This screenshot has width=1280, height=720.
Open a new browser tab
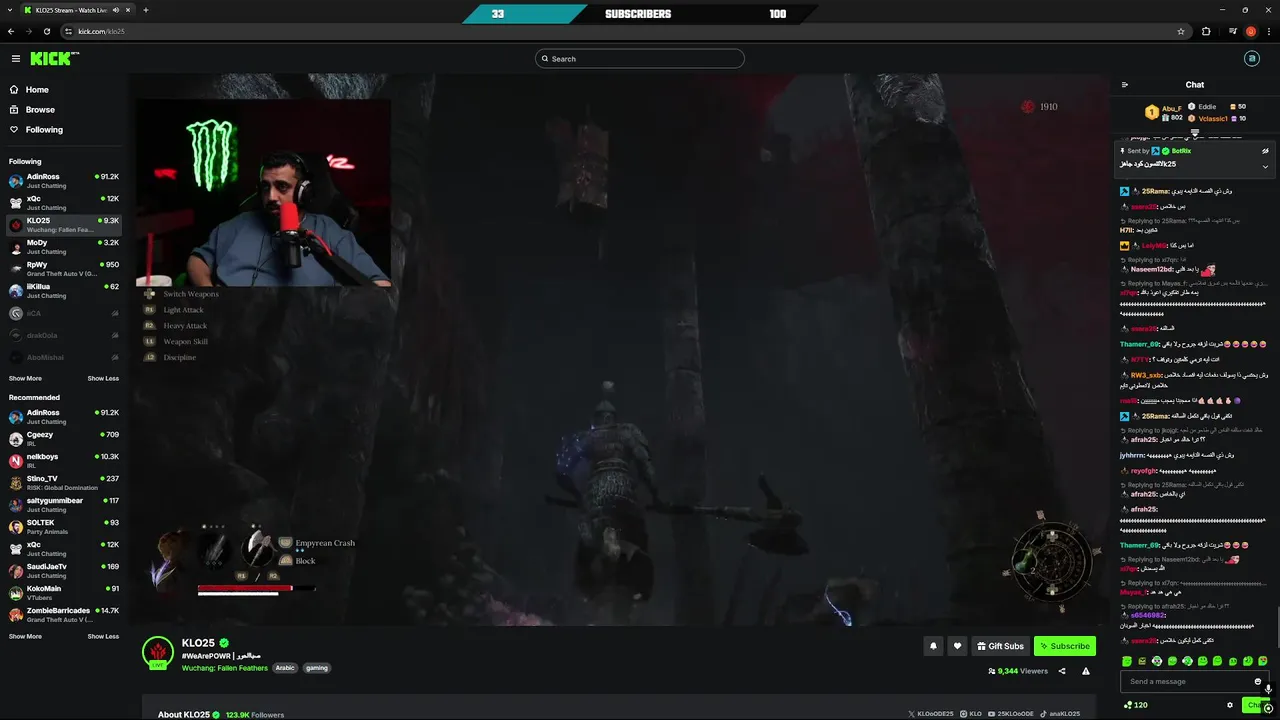coord(146,10)
